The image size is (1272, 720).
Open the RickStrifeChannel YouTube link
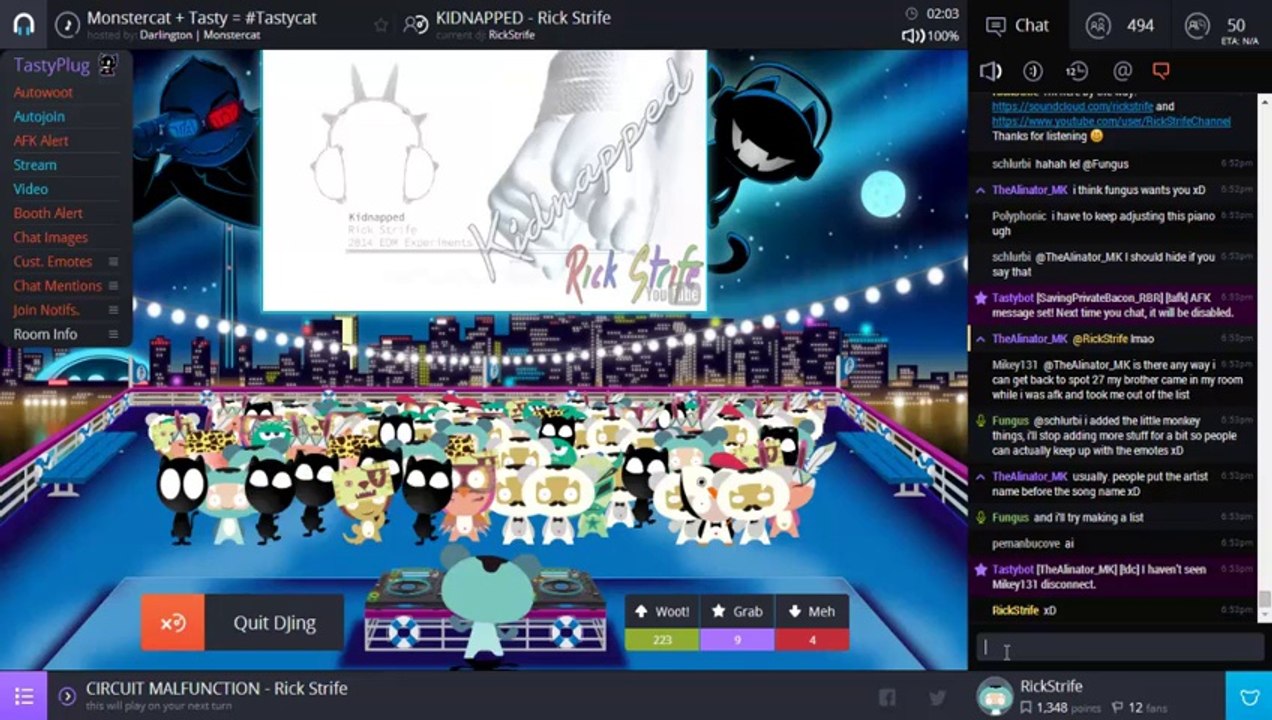[x=1111, y=121]
